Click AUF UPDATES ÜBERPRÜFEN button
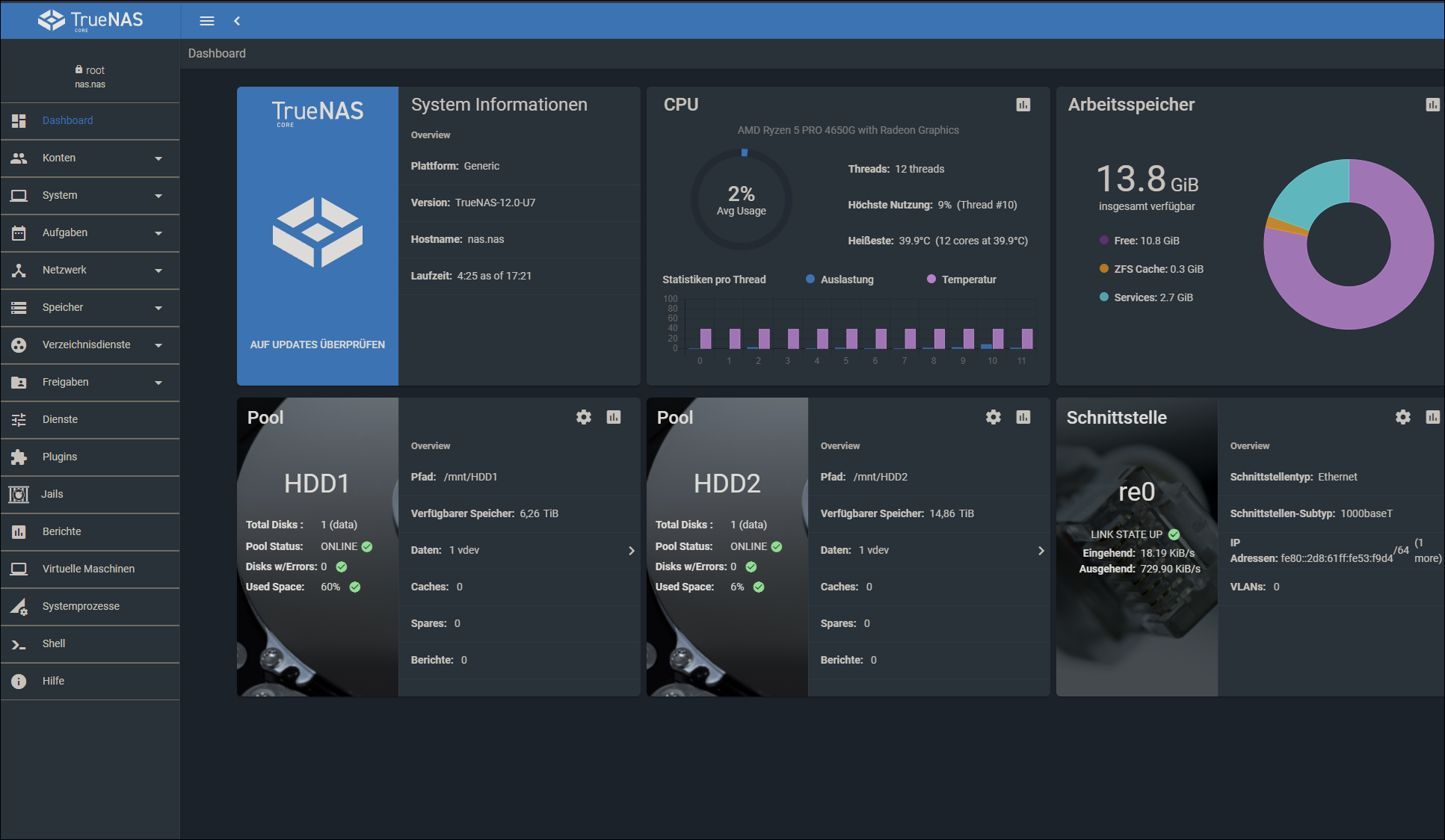Image resolution: width=1445 pixels, height=840 pixels. click(318, 345)
